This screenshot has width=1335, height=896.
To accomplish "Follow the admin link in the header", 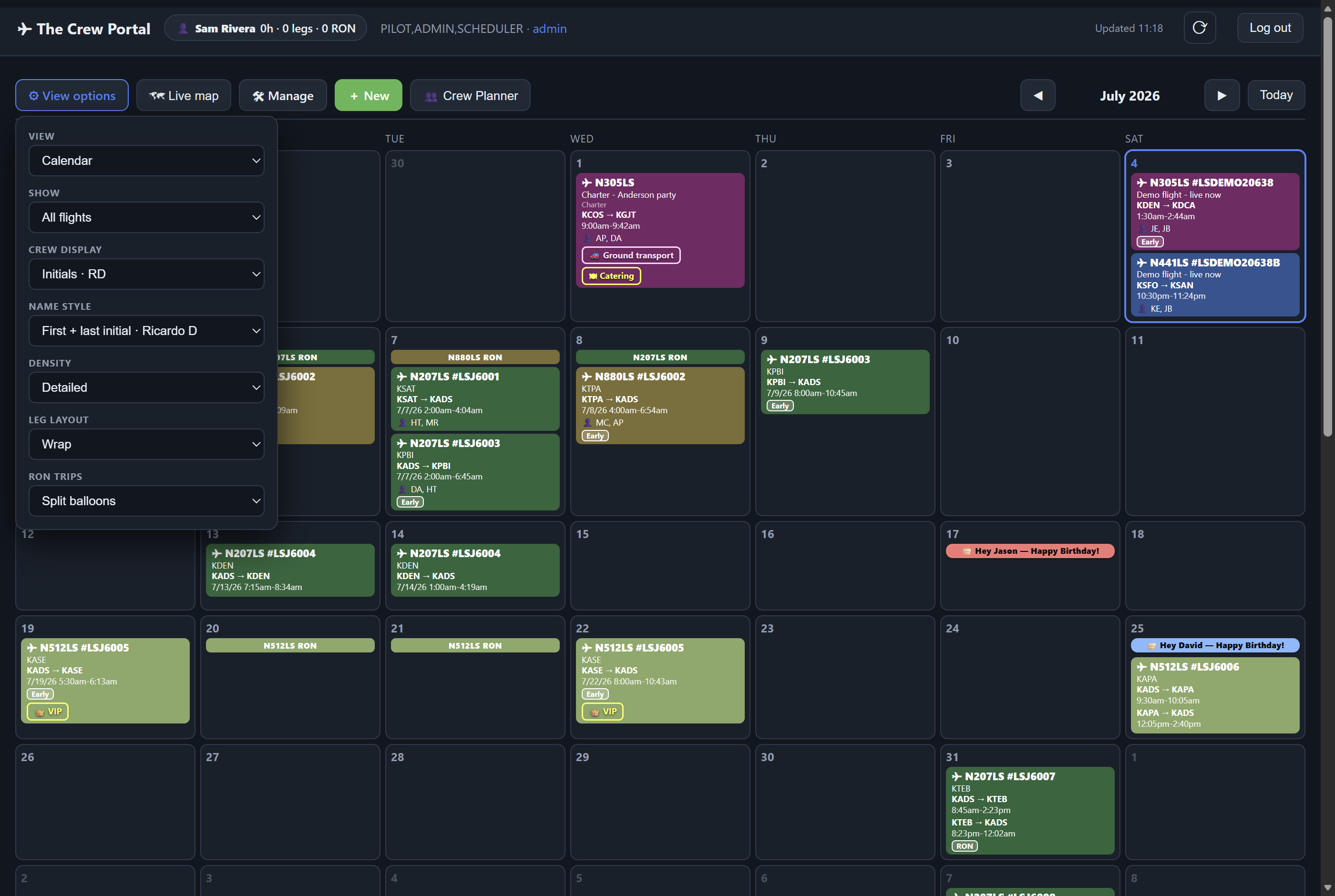I will (549, 29).
